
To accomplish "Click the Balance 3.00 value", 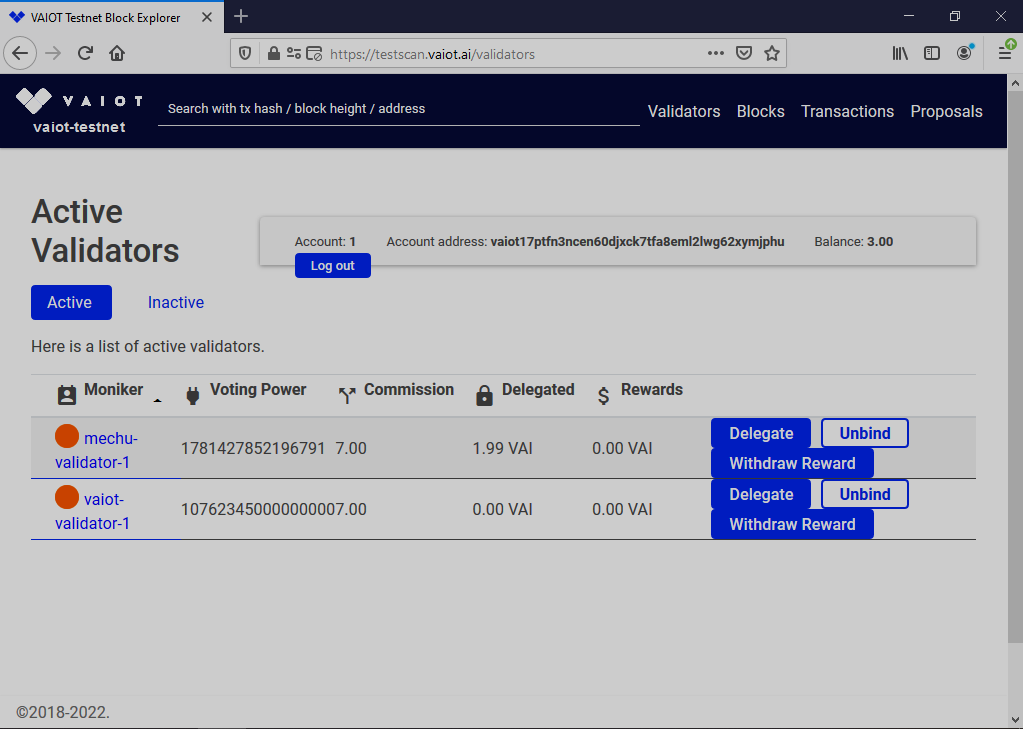I will (880, 241).
